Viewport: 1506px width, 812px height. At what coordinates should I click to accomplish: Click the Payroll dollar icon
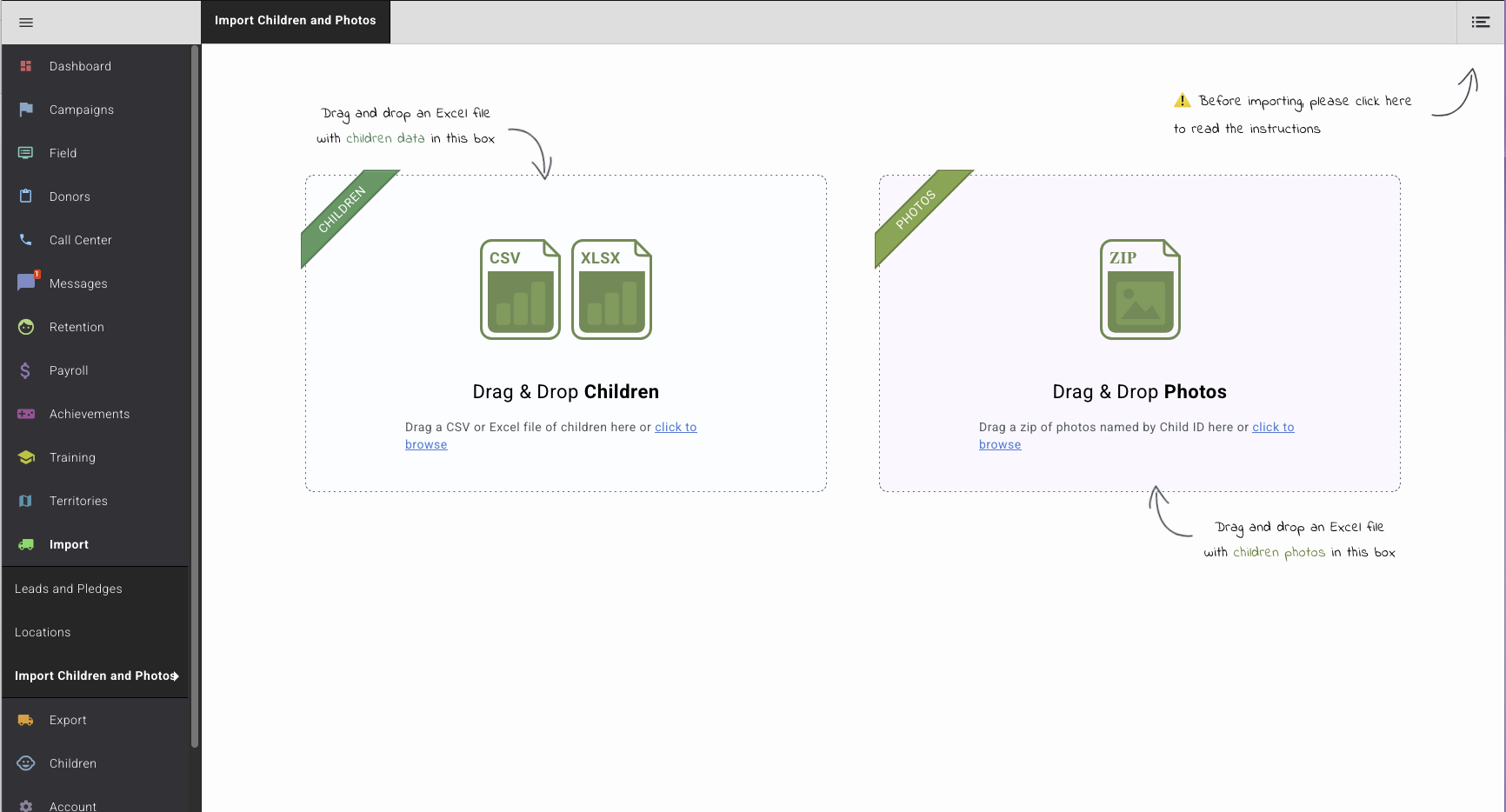pyautogui.click(x=25, y=370)
